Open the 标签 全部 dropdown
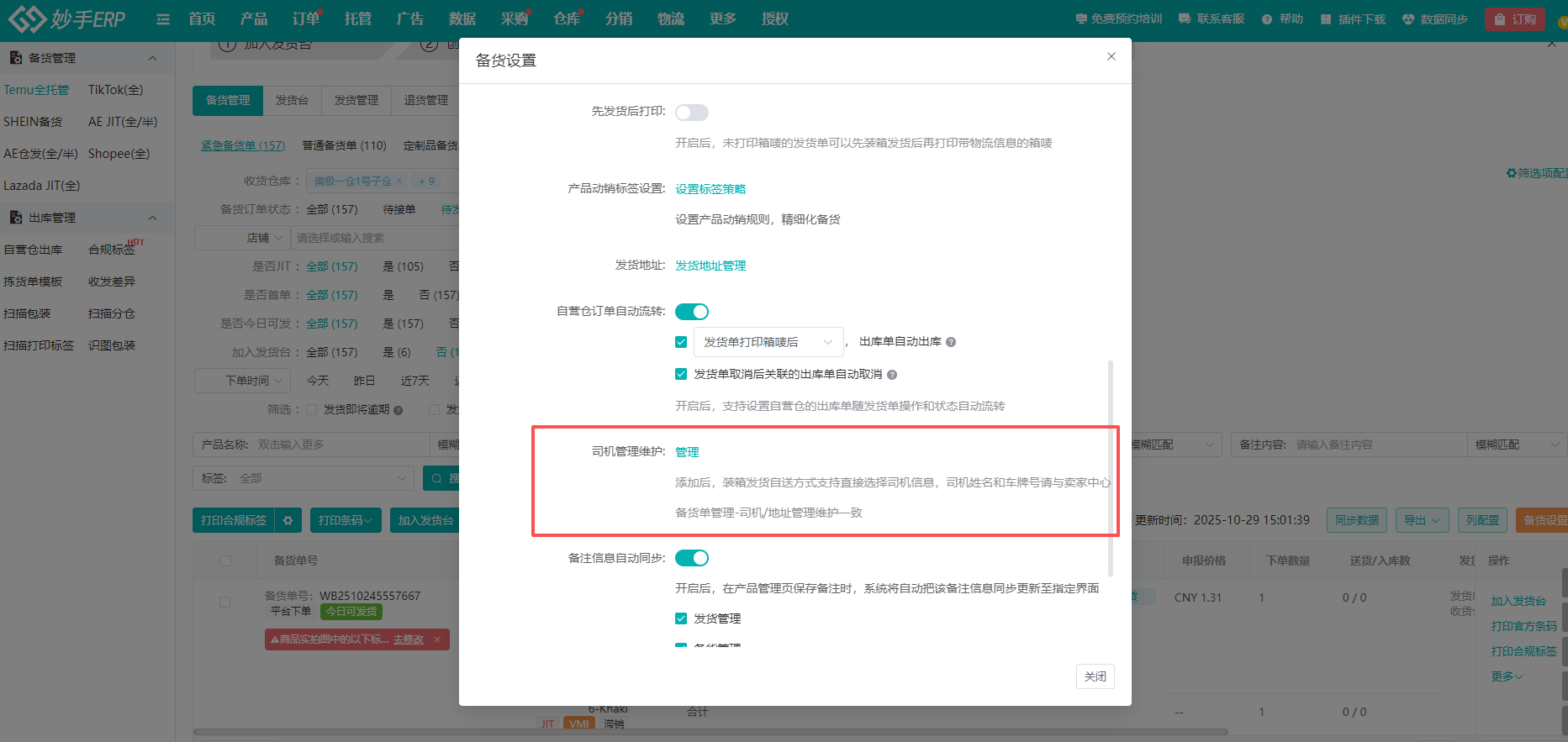The width and height of the screenshot is (1568, 742). pos(304,478)
